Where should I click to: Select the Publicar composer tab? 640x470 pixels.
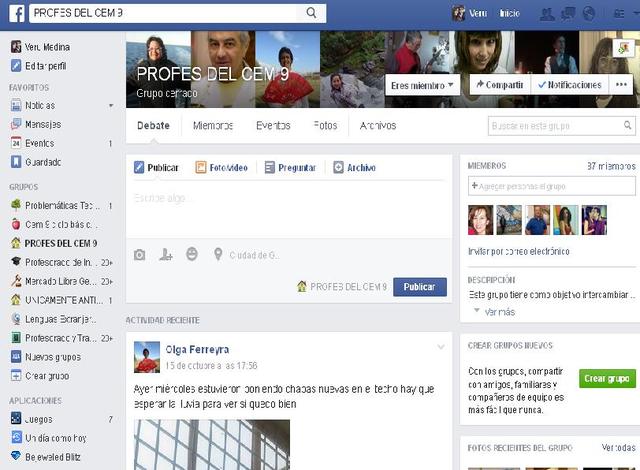pos(157,167)
